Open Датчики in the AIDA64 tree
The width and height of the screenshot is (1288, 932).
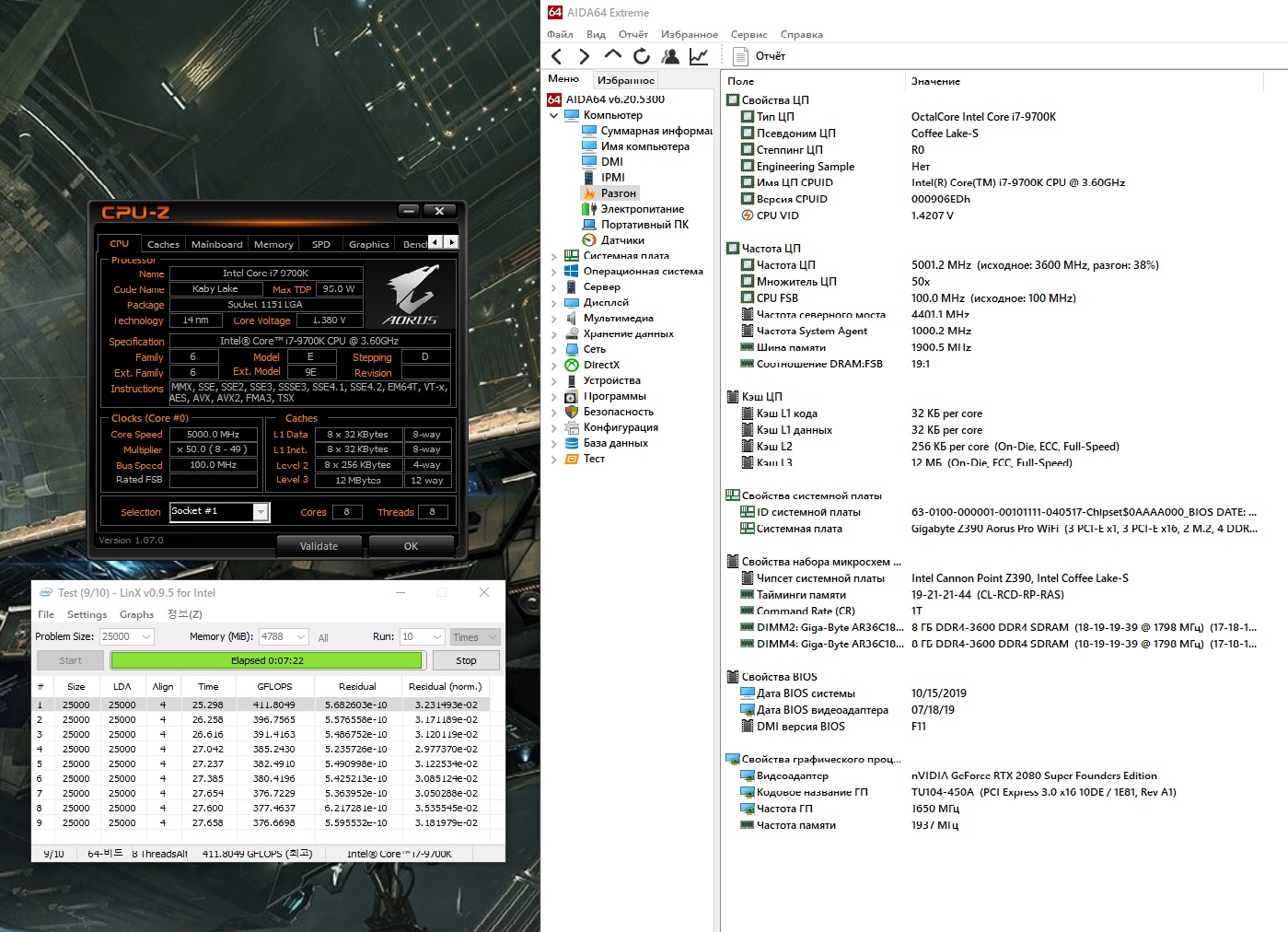pos(613,240)
